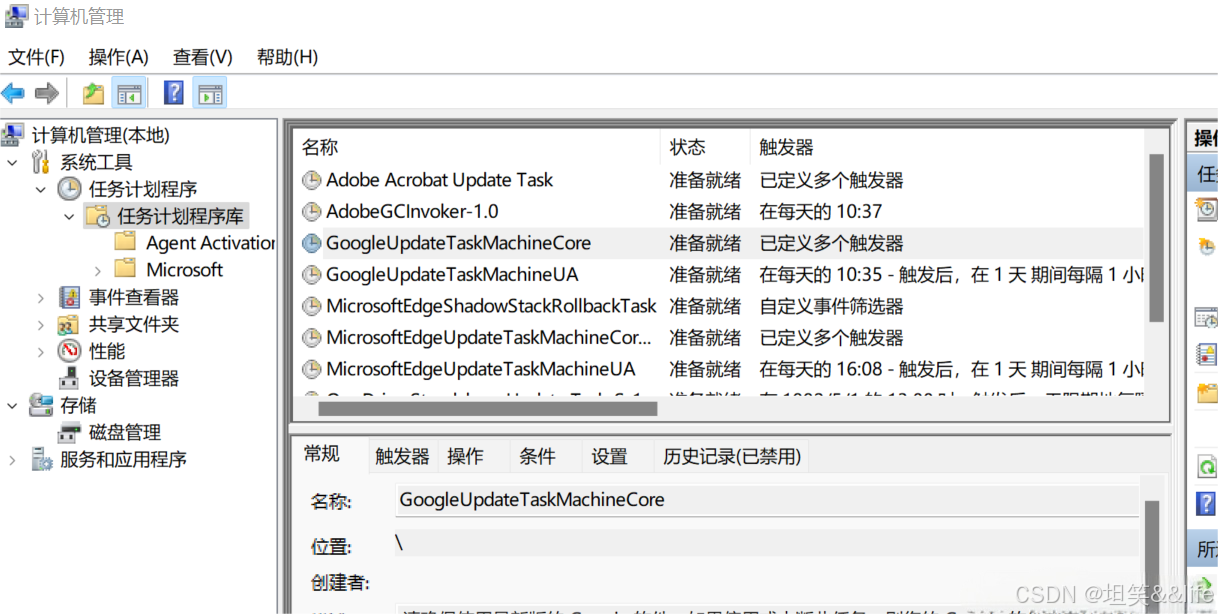Click the 名称 field showing GoogleUpdateTaskMachineCore
This screenshot has height=614, width=1218.
point(766,500)
